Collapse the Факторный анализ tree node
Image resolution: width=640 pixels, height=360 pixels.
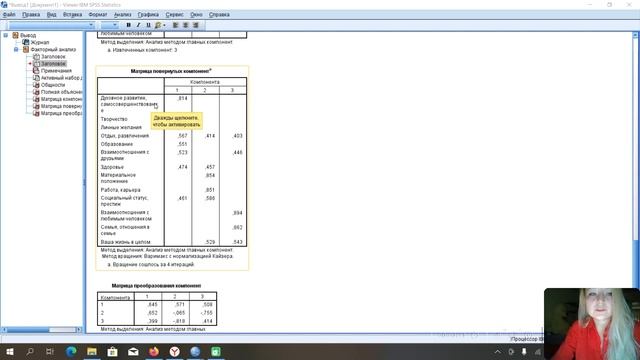point(16,49)
